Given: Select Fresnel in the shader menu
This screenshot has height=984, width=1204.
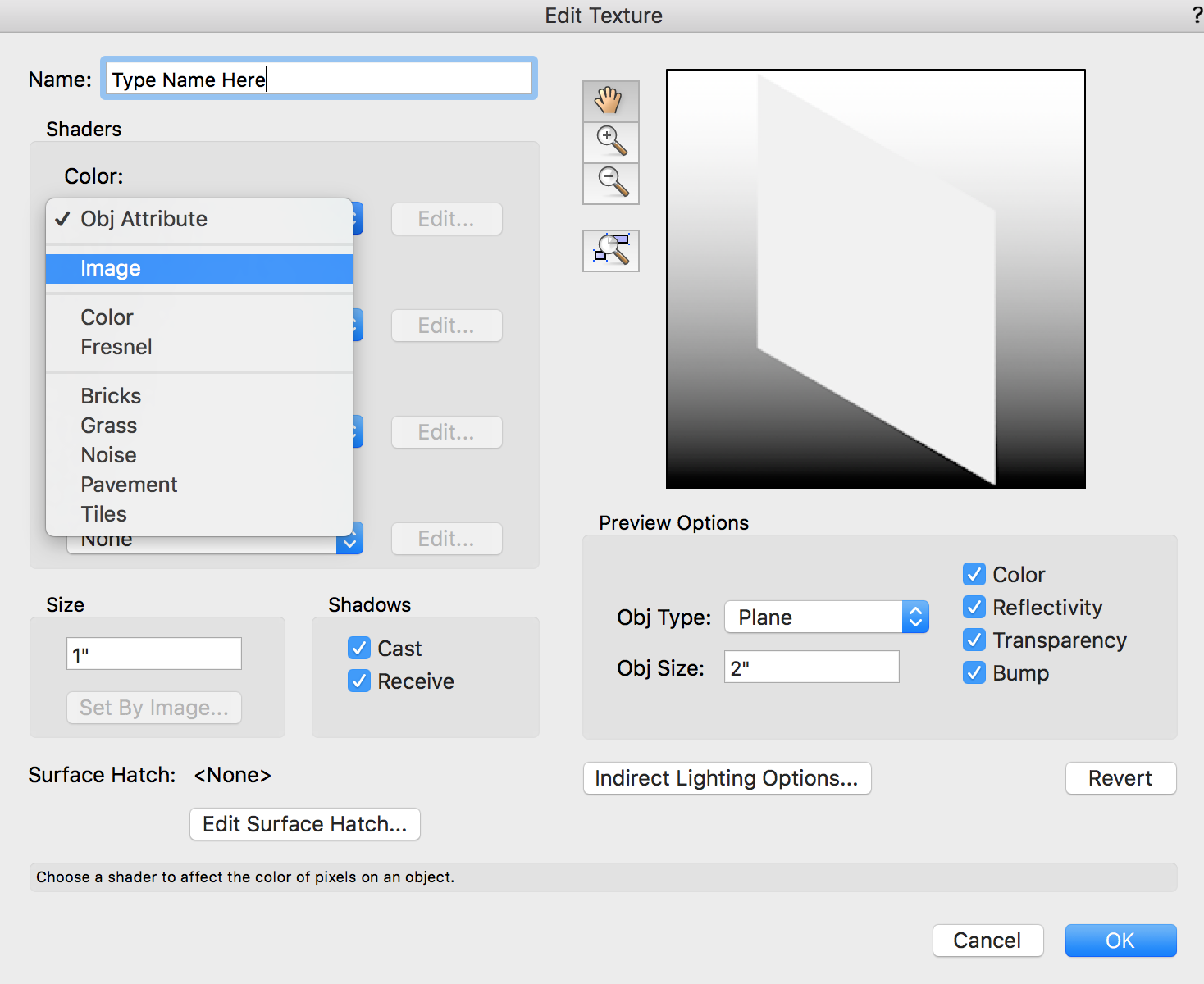Looking at the screenshot, I should coord(116,346).
